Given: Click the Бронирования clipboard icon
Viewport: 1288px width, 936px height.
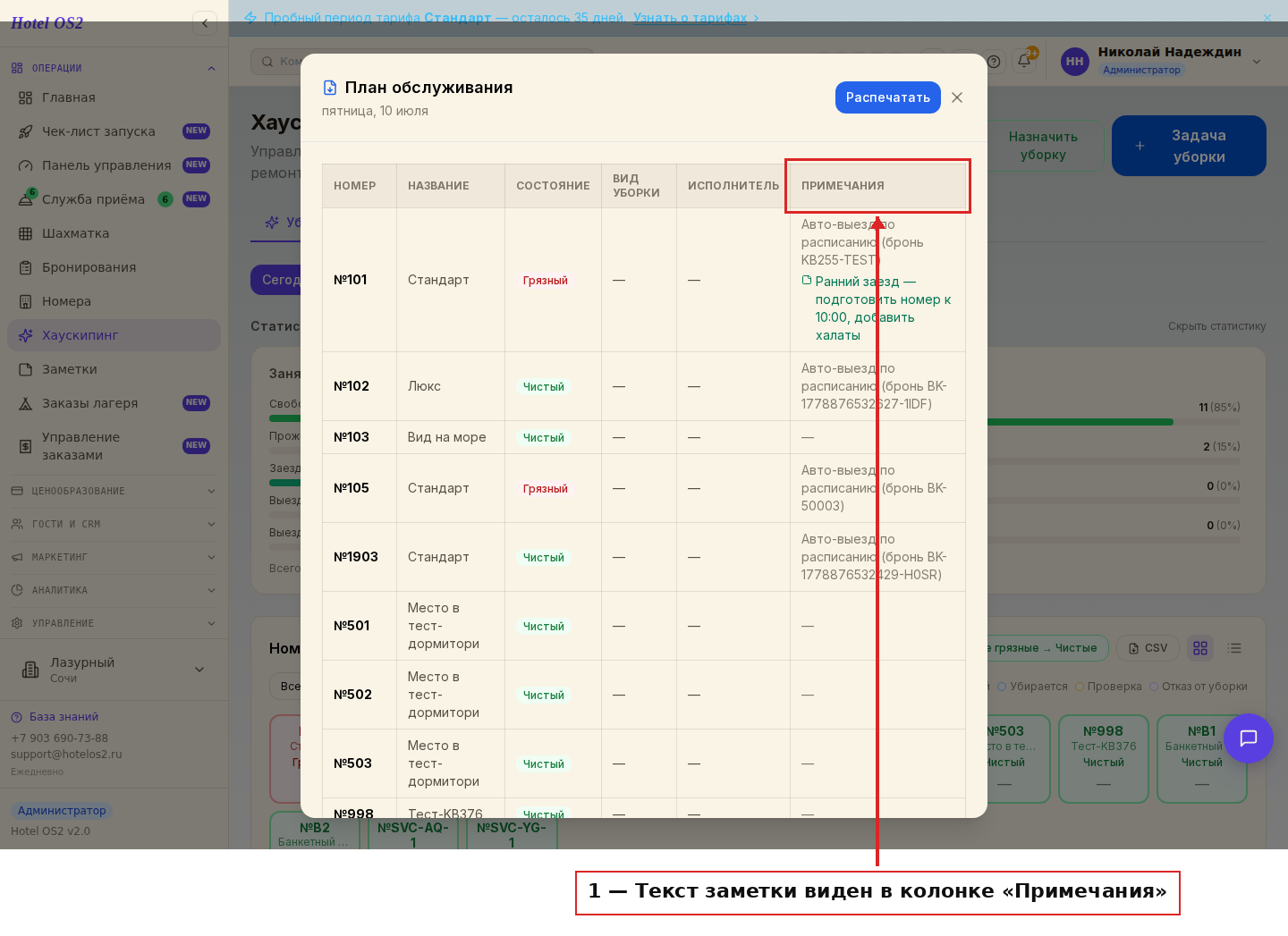Looking at the screenshot, I should [25, 267].
